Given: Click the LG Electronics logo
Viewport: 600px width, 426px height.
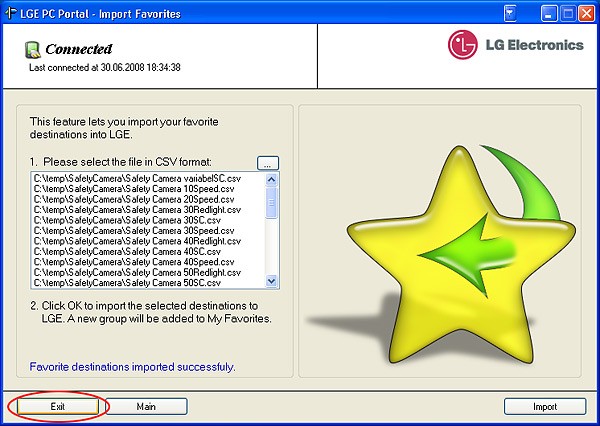Looking at the screenshot, I should click(x=515, y=45).
